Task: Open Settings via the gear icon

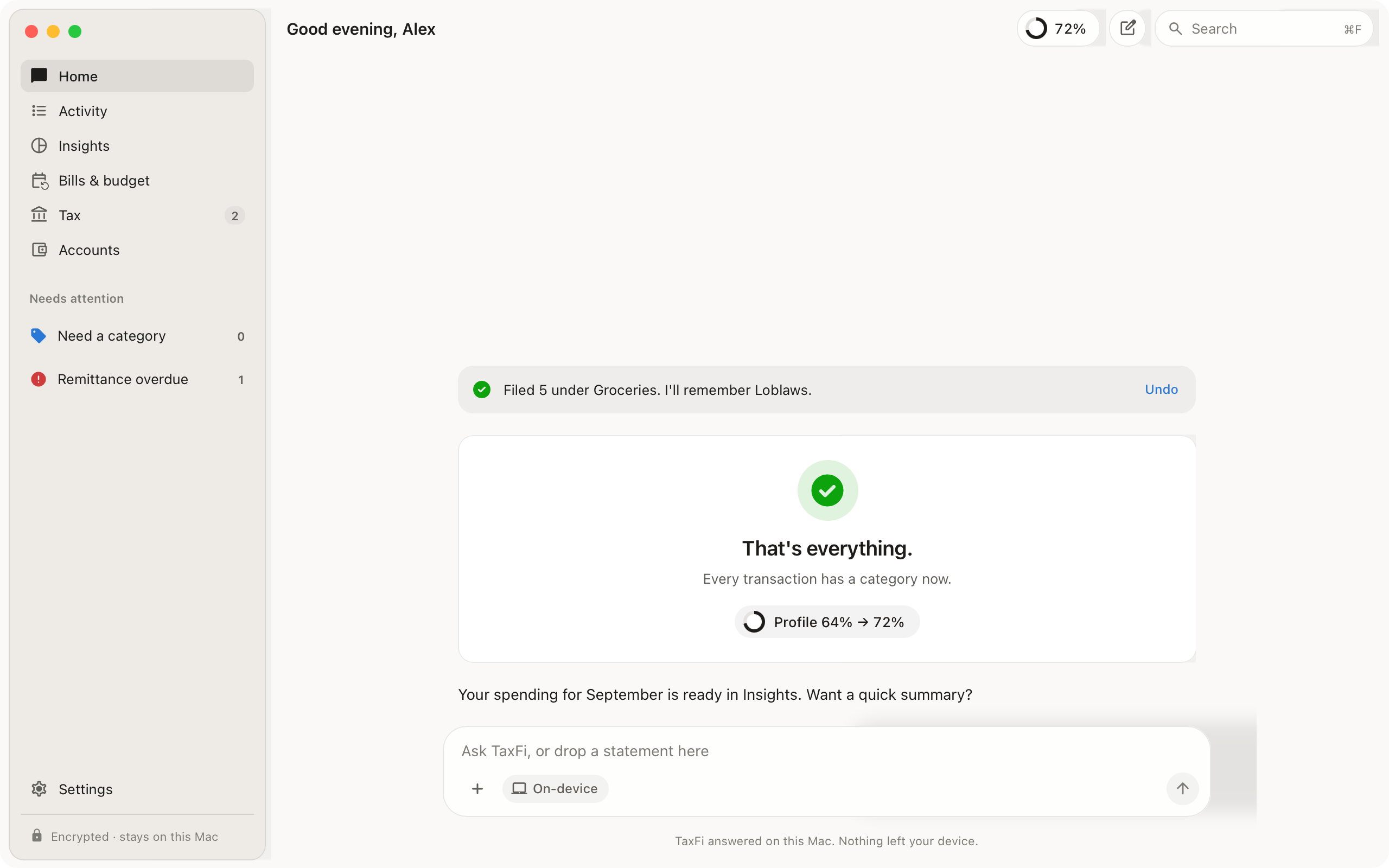Action: pos(39,789)
